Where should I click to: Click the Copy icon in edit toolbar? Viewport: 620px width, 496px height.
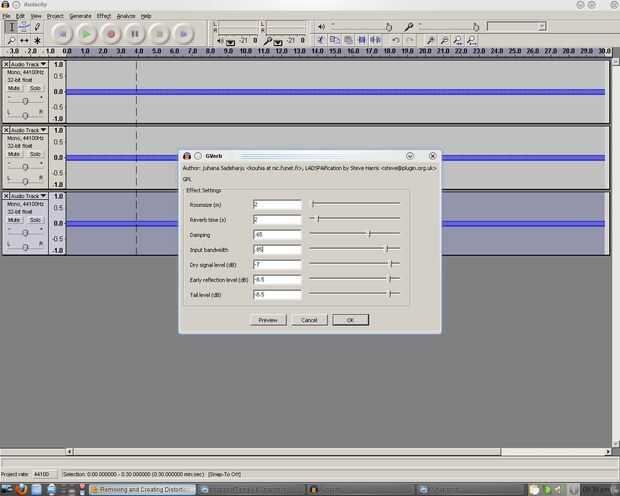(335, 40)
